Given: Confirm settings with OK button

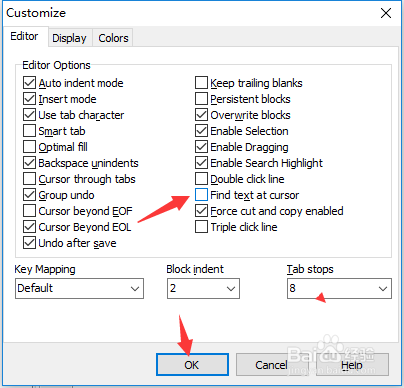Looking at the screenshot, I should point(192,365).
